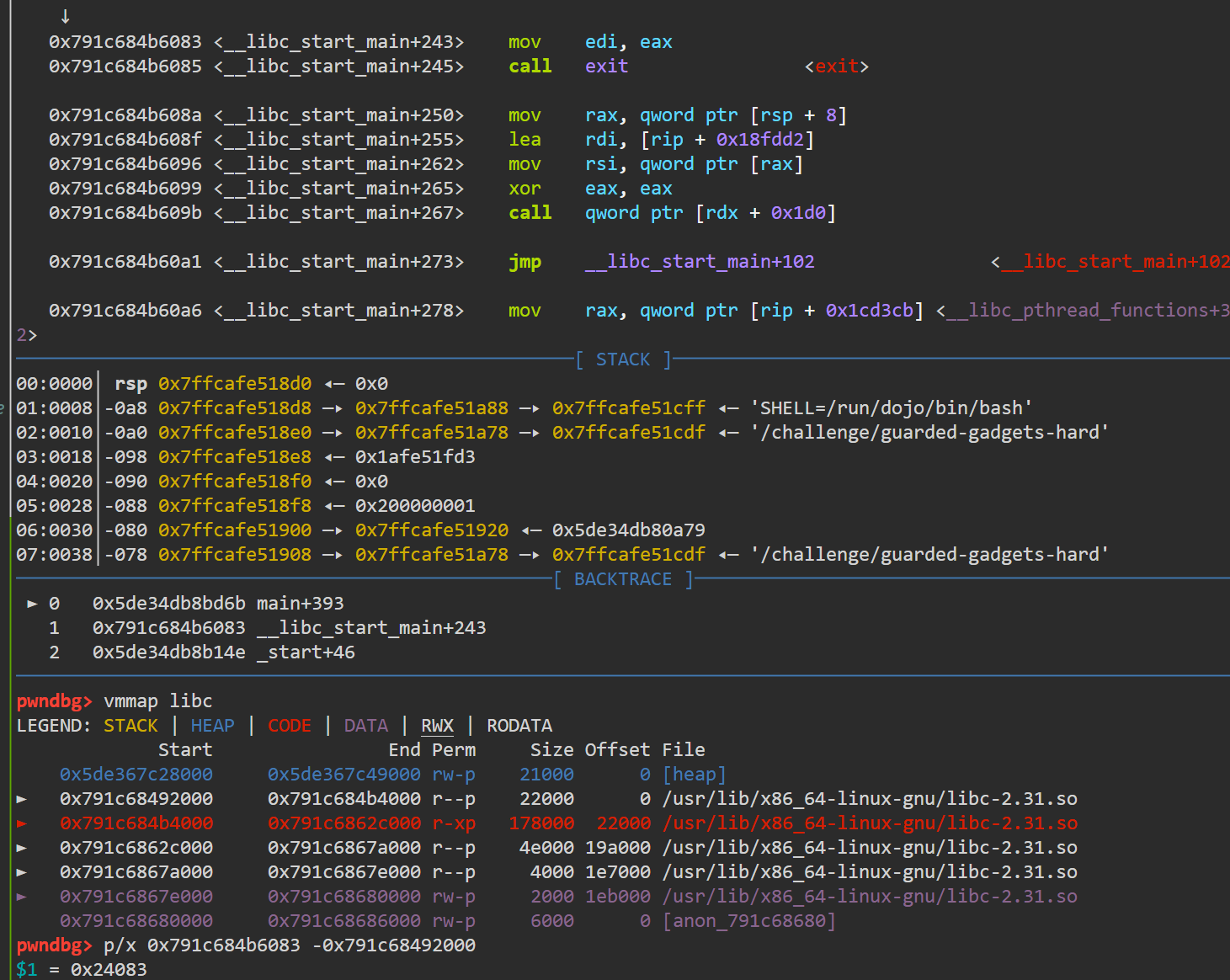Click the Perm column header
The image size is (1230, 980).
pyautogui.click(x=454, y=750)
